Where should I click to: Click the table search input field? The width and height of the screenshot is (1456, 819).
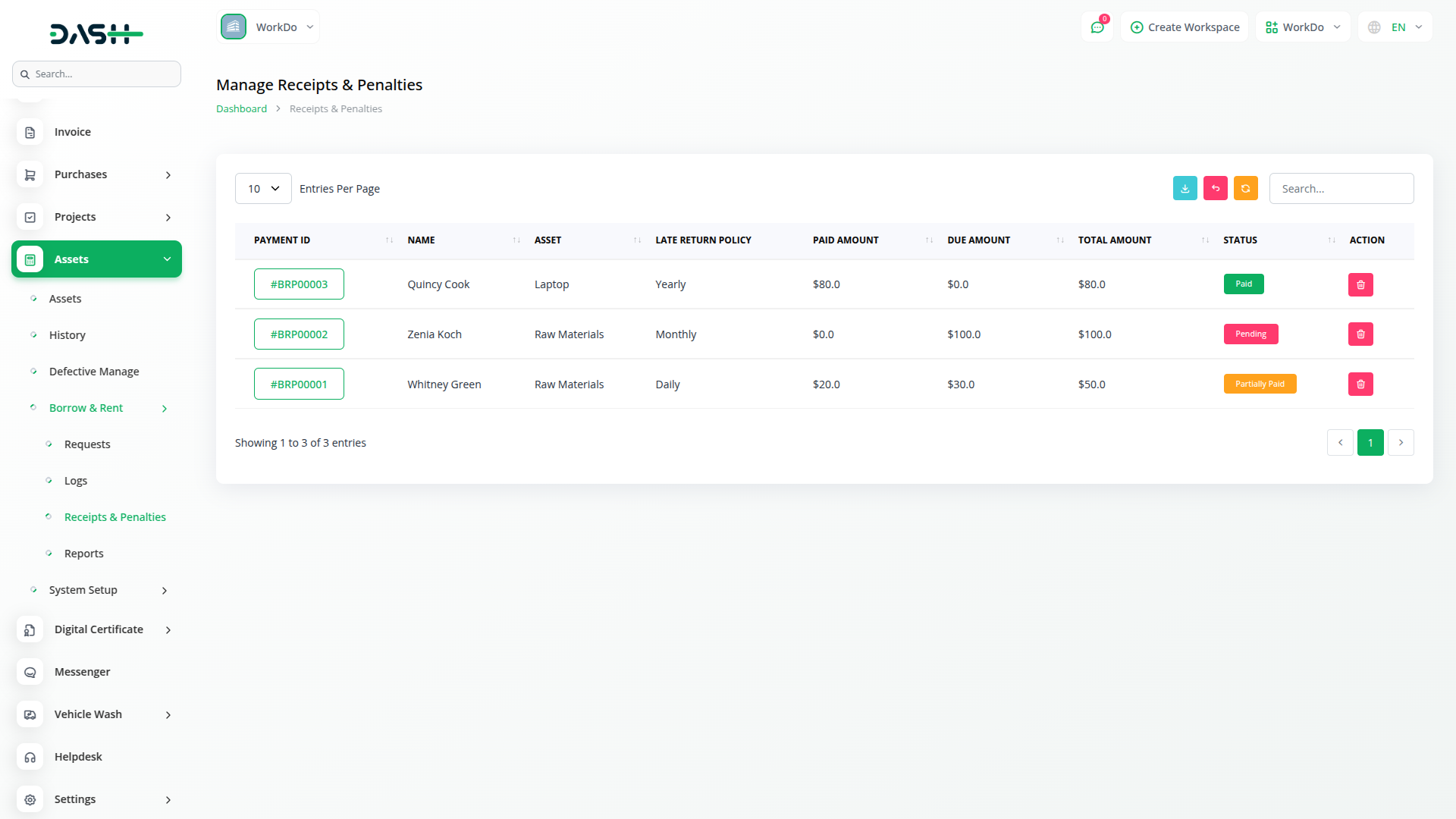[1341, 189]
